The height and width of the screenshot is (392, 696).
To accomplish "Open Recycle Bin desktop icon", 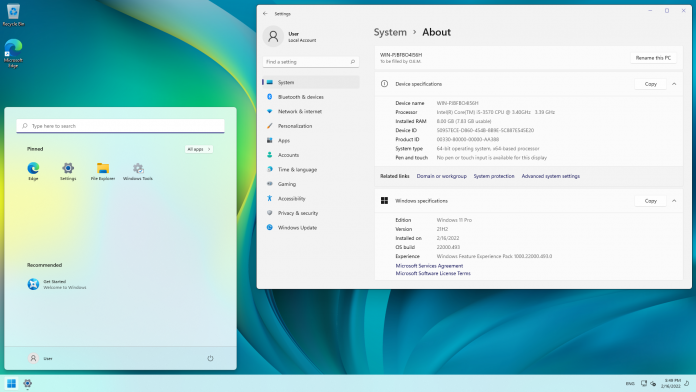I will coord(13,15).
